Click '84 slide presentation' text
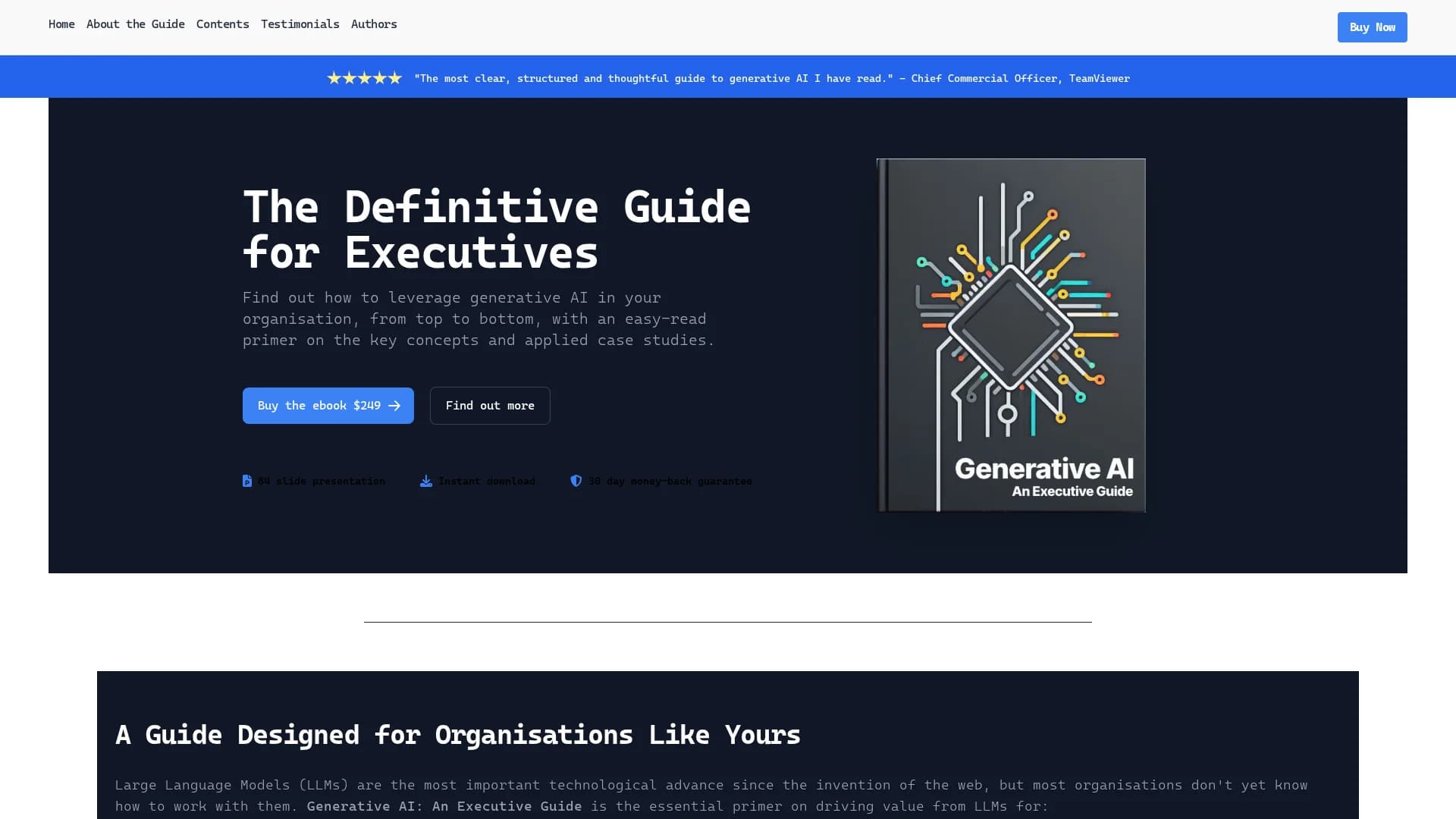Viewport: 1456px width, 819px height. coord(322,481)
